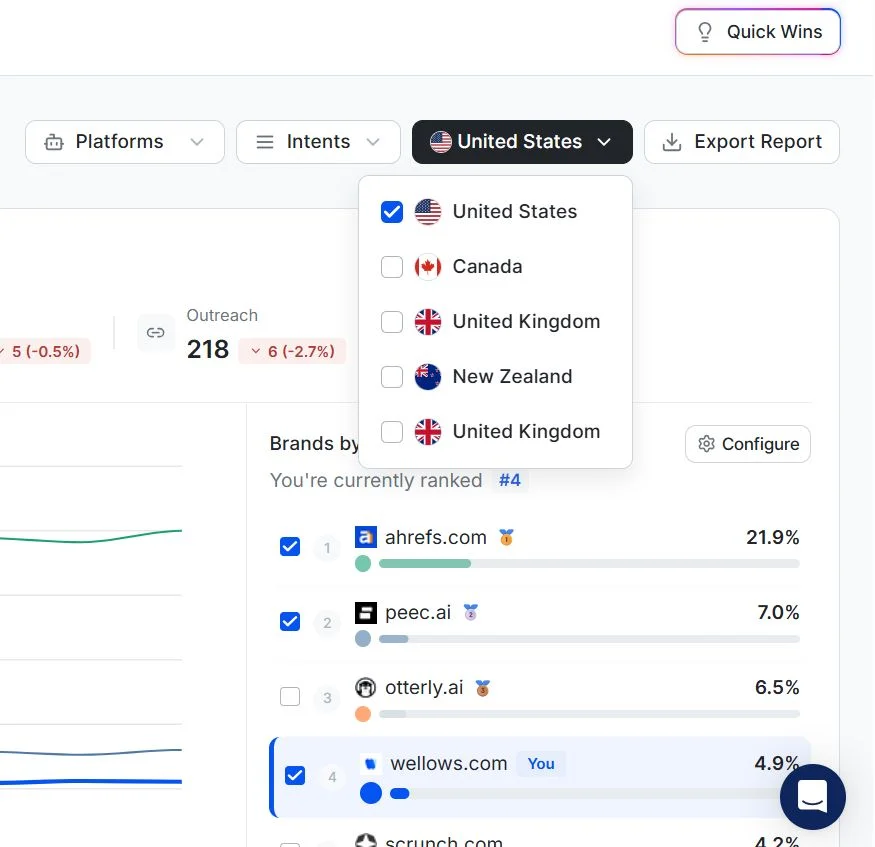875x847 pixels.
Task: Click the wellows.com brand name
Action: (x=449, y=763)
